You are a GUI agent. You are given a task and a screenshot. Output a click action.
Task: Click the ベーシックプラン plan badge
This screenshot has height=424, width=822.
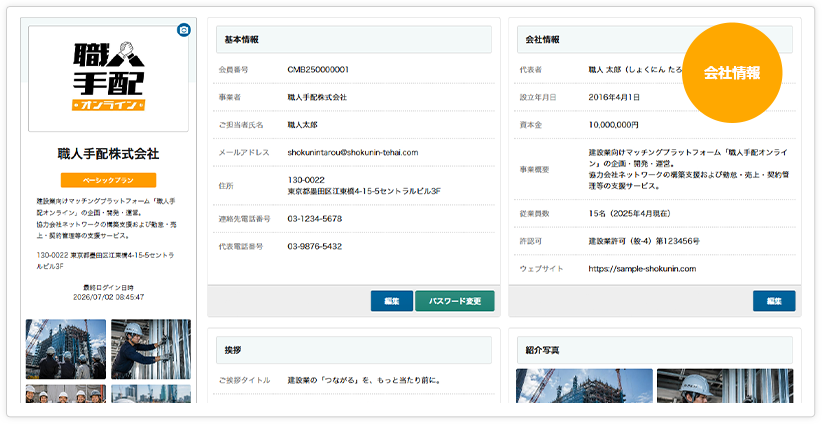click(x=109, y=180)
